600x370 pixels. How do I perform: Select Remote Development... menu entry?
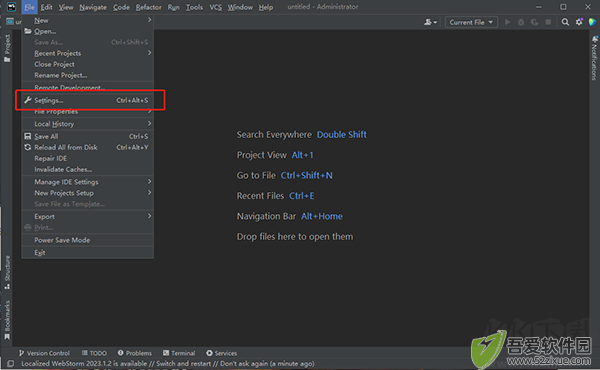coord(88,87)
